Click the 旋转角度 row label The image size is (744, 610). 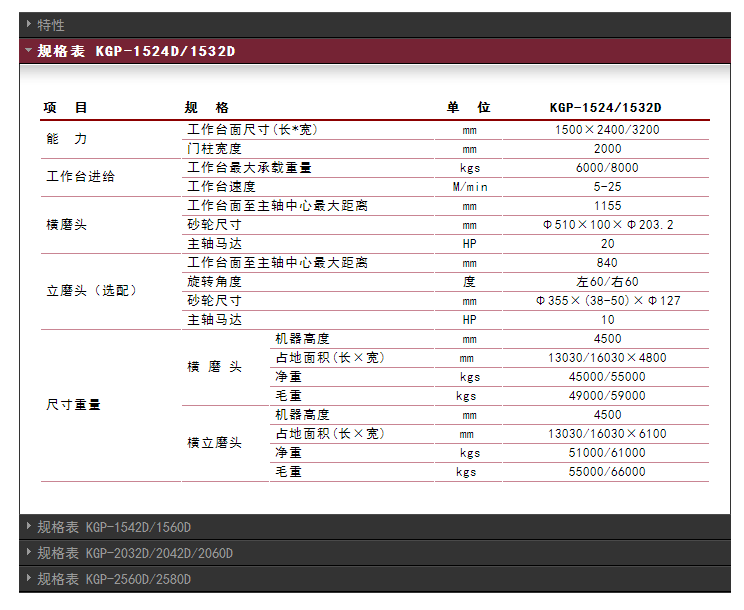[214, 282]
